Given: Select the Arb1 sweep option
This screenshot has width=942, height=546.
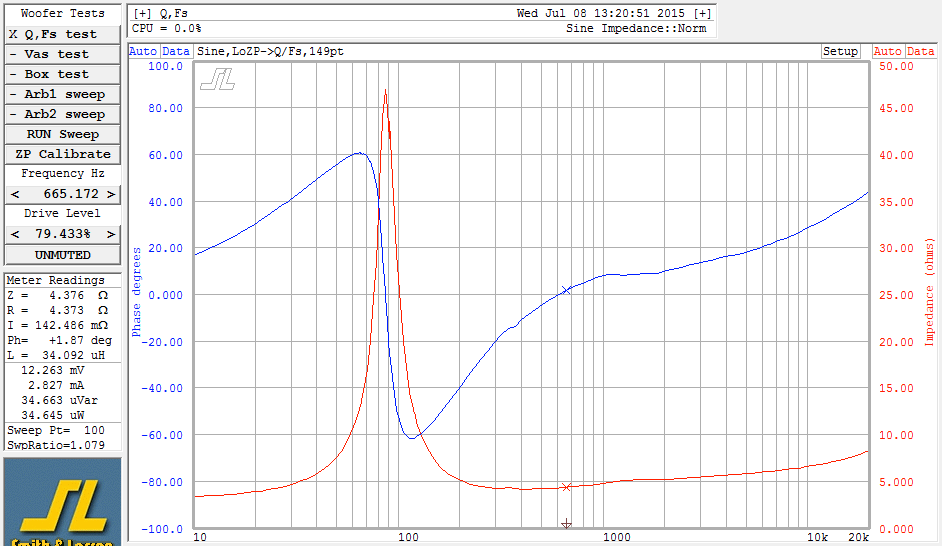Looking at the screenshot, I should coord(62,94).
